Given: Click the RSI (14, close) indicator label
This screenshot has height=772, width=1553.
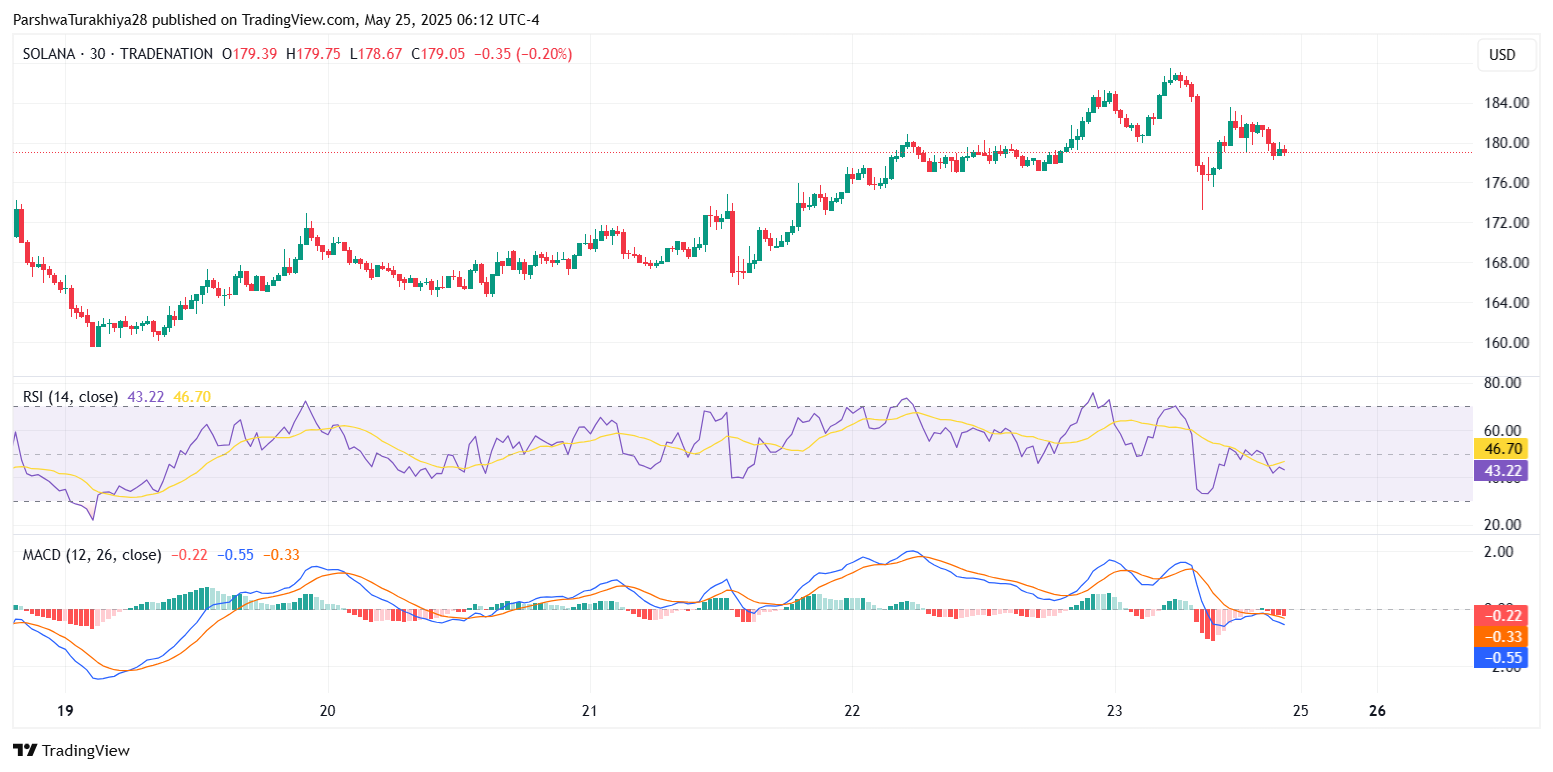Looking at the screenshot, I should 70,397.
